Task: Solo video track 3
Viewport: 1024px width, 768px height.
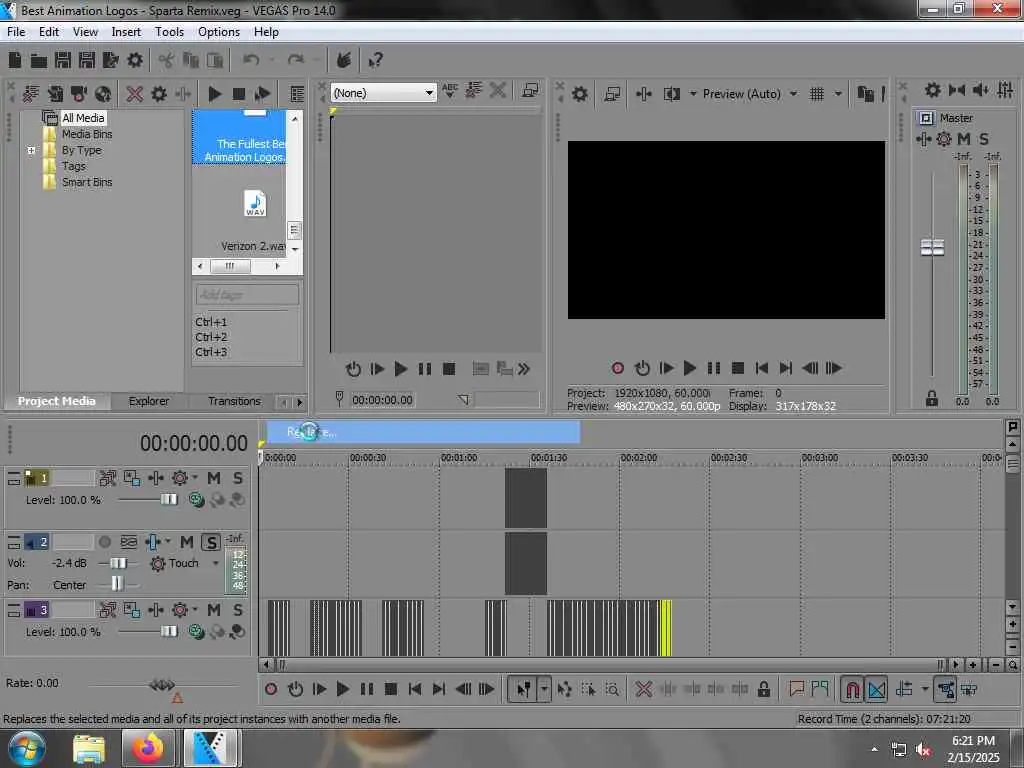Action: (238, 611)
